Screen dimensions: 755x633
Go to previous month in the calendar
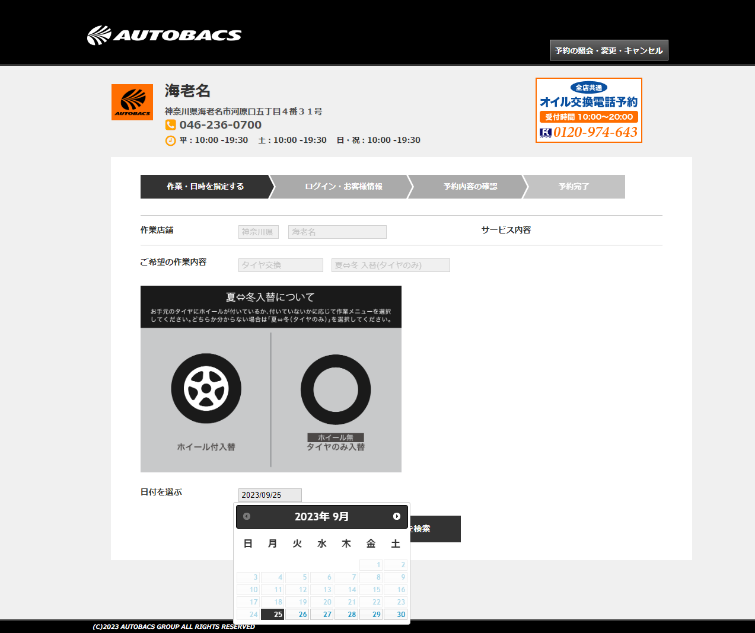(247, 517)
